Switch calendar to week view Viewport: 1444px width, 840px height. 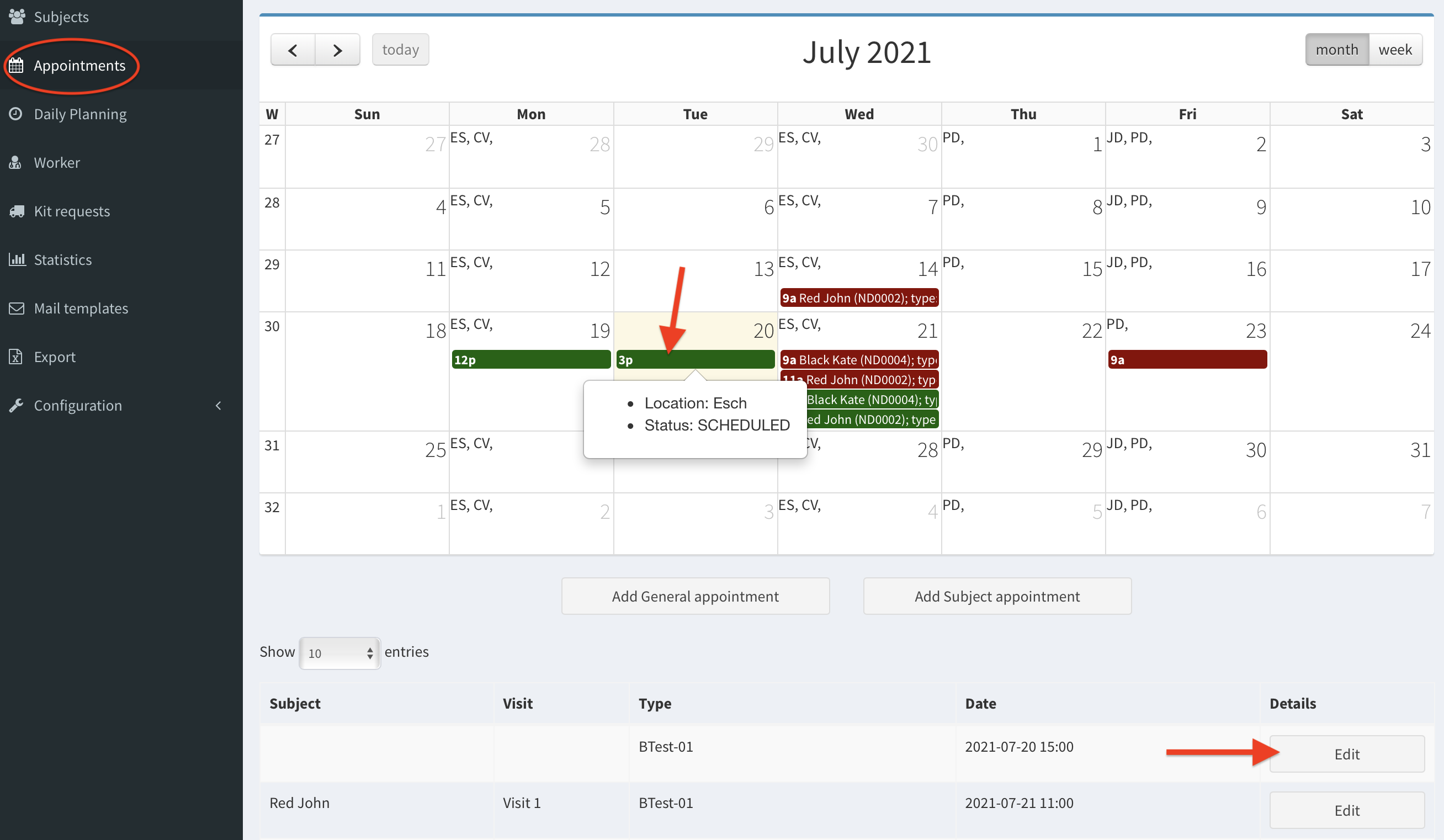(x=1395, y=50)
